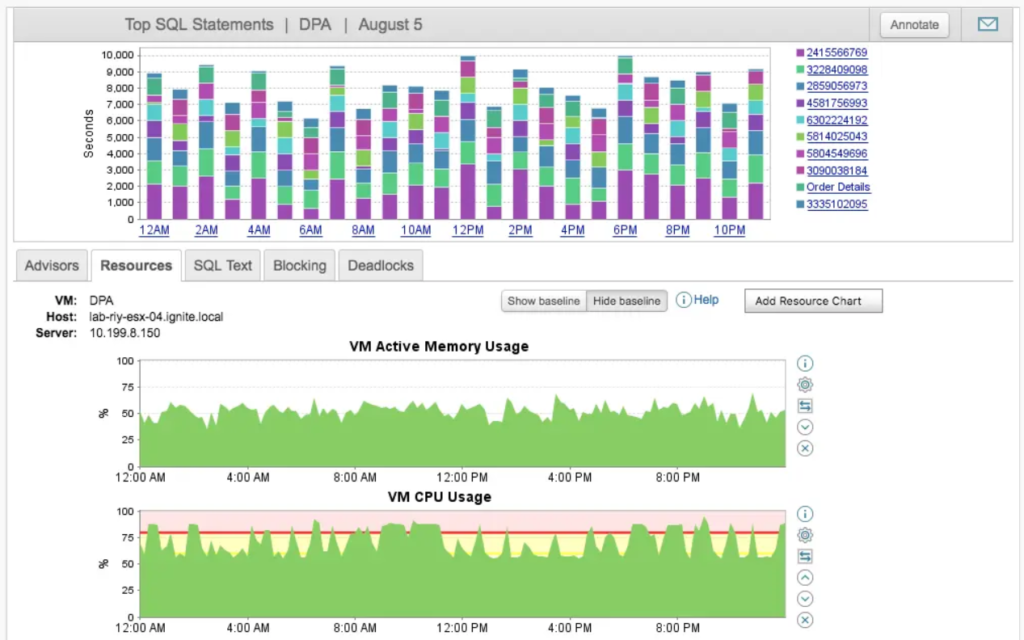Click swap arrows icon on Memory Usage chart
This screenshot has height=640, width=1024.
[805, 406]
